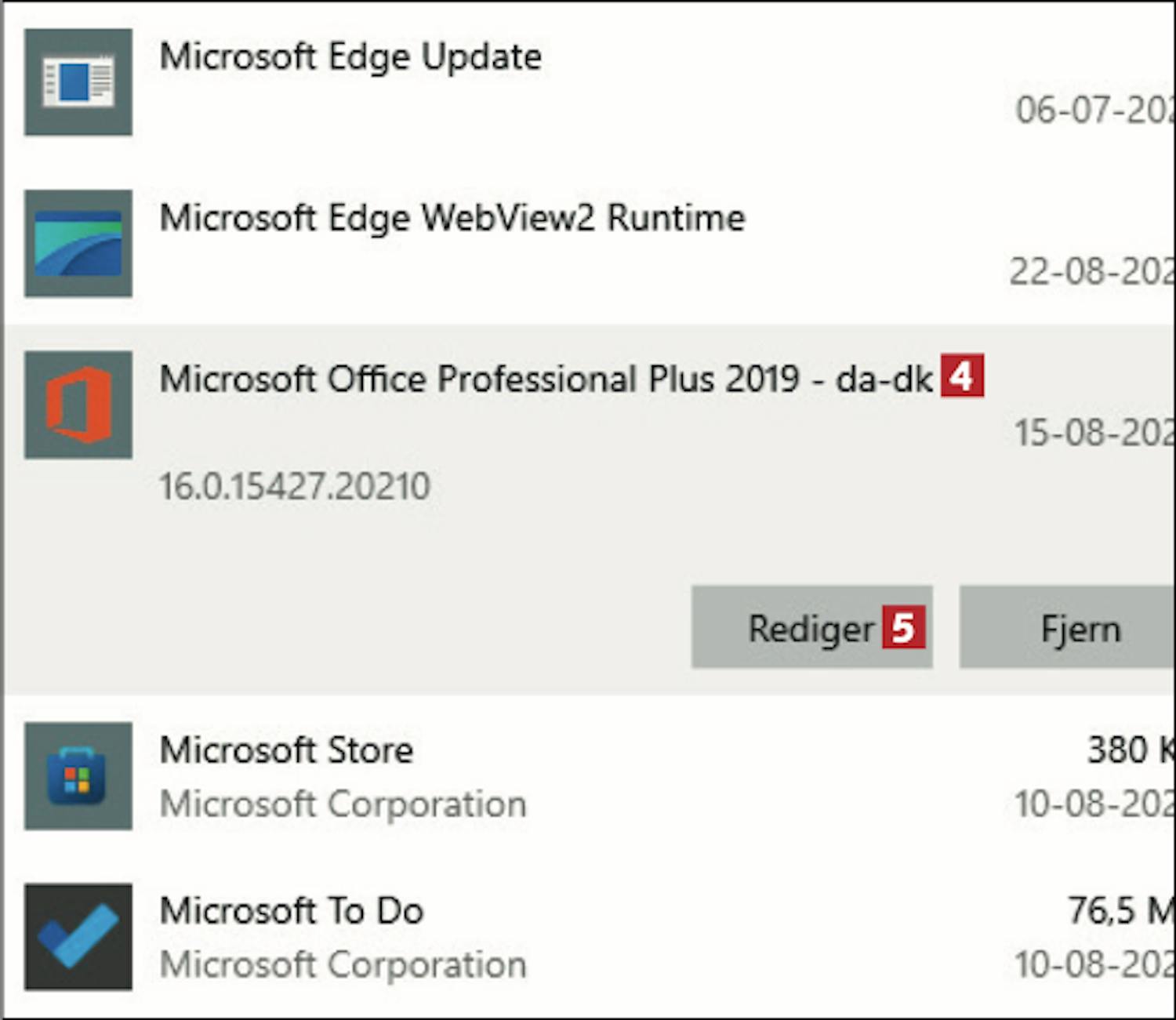Click Microsoft Corporation under Microsoft To Do
Screen dimensions: 1176x1020
pos(343,965)
